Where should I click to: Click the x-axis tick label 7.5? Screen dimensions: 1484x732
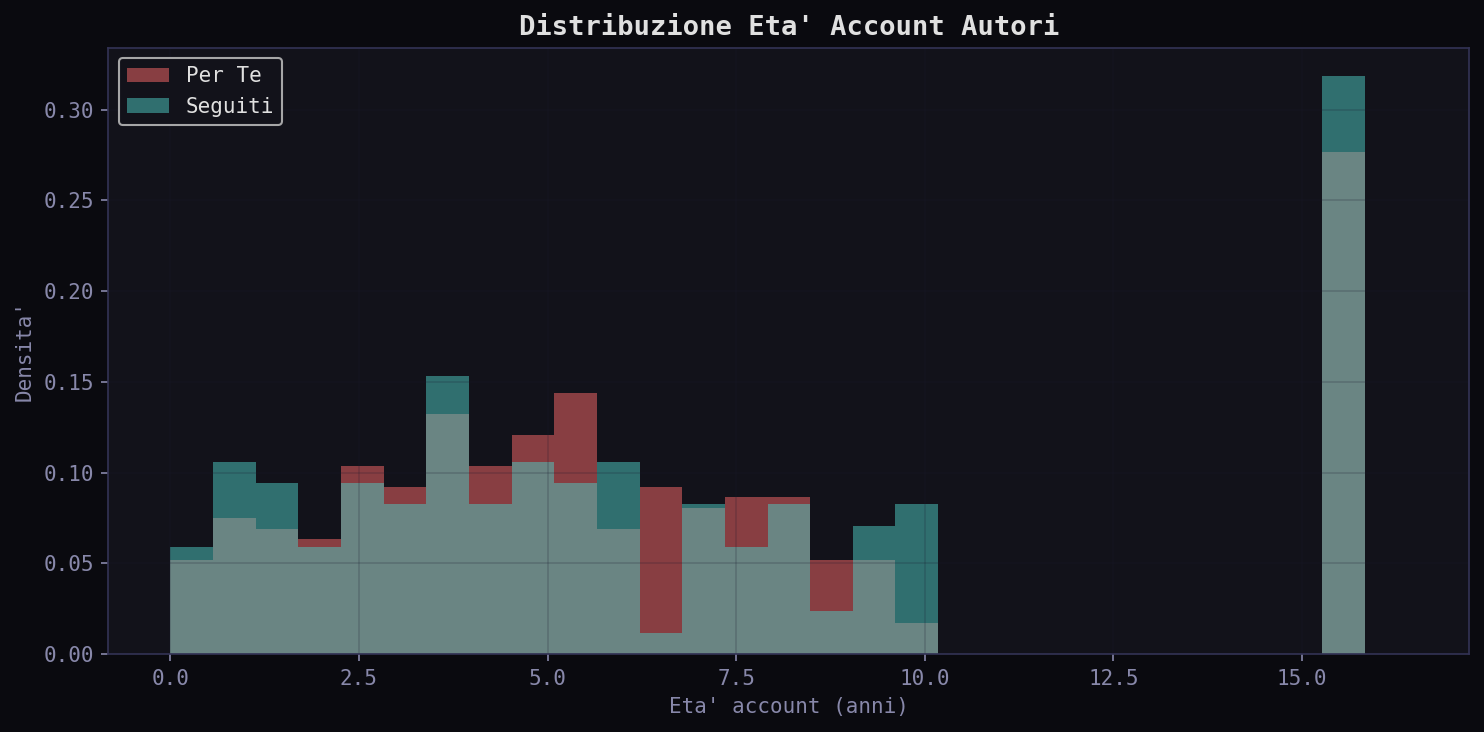click(x=736, y=678)
